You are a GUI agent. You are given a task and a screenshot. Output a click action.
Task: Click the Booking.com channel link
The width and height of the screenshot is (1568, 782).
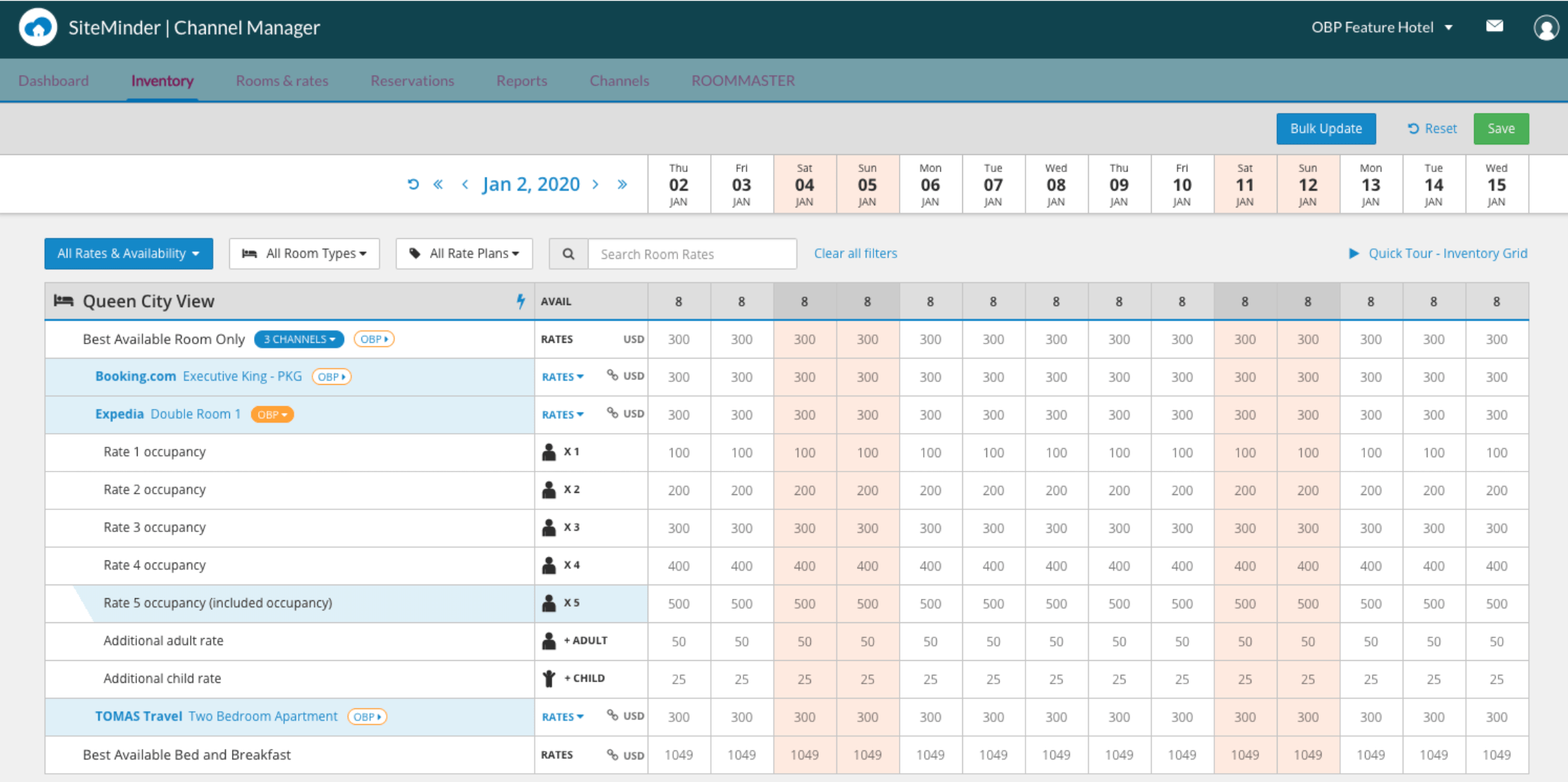click(136, 377)
